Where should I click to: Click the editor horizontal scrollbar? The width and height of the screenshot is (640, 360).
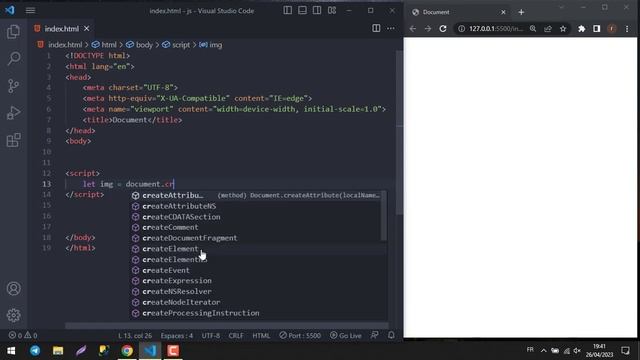227,326
